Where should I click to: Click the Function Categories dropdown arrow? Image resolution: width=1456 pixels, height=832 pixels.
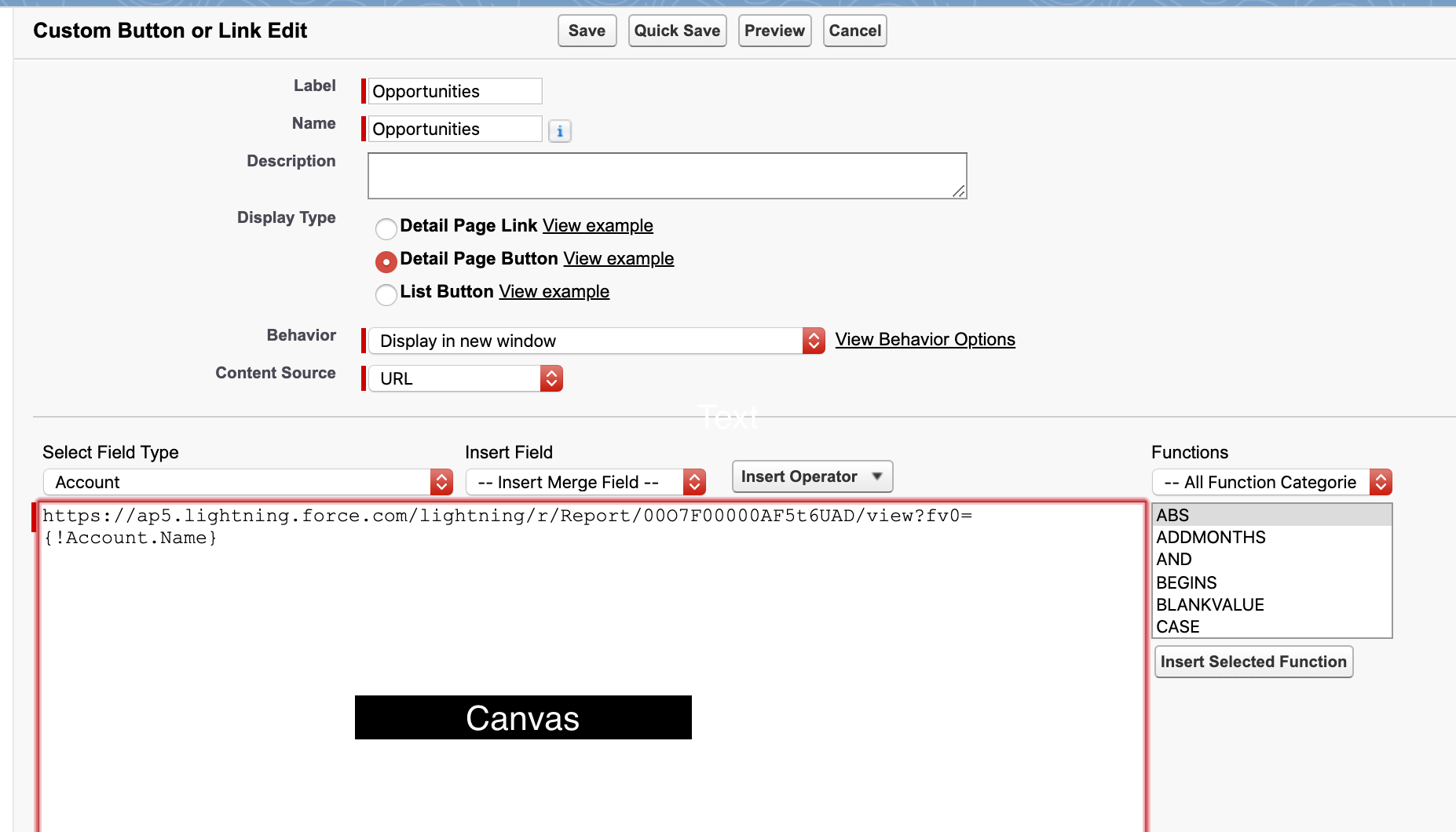point(1381,482)
